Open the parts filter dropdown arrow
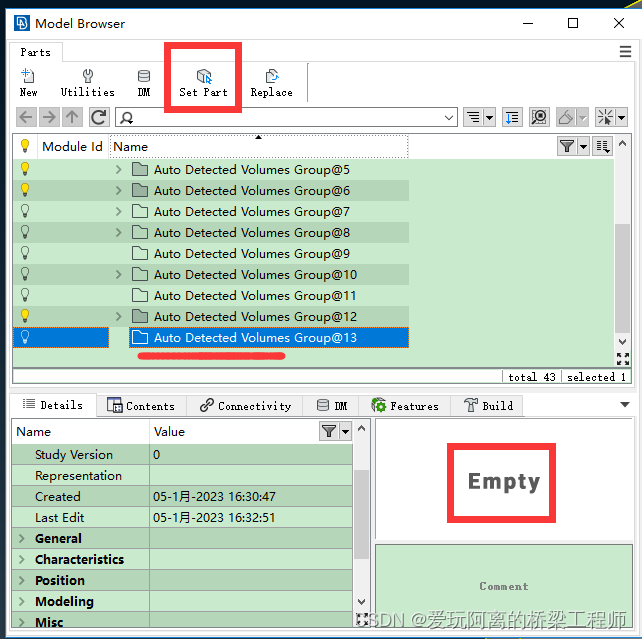This screenshot has width=642, height=639. 583,146
